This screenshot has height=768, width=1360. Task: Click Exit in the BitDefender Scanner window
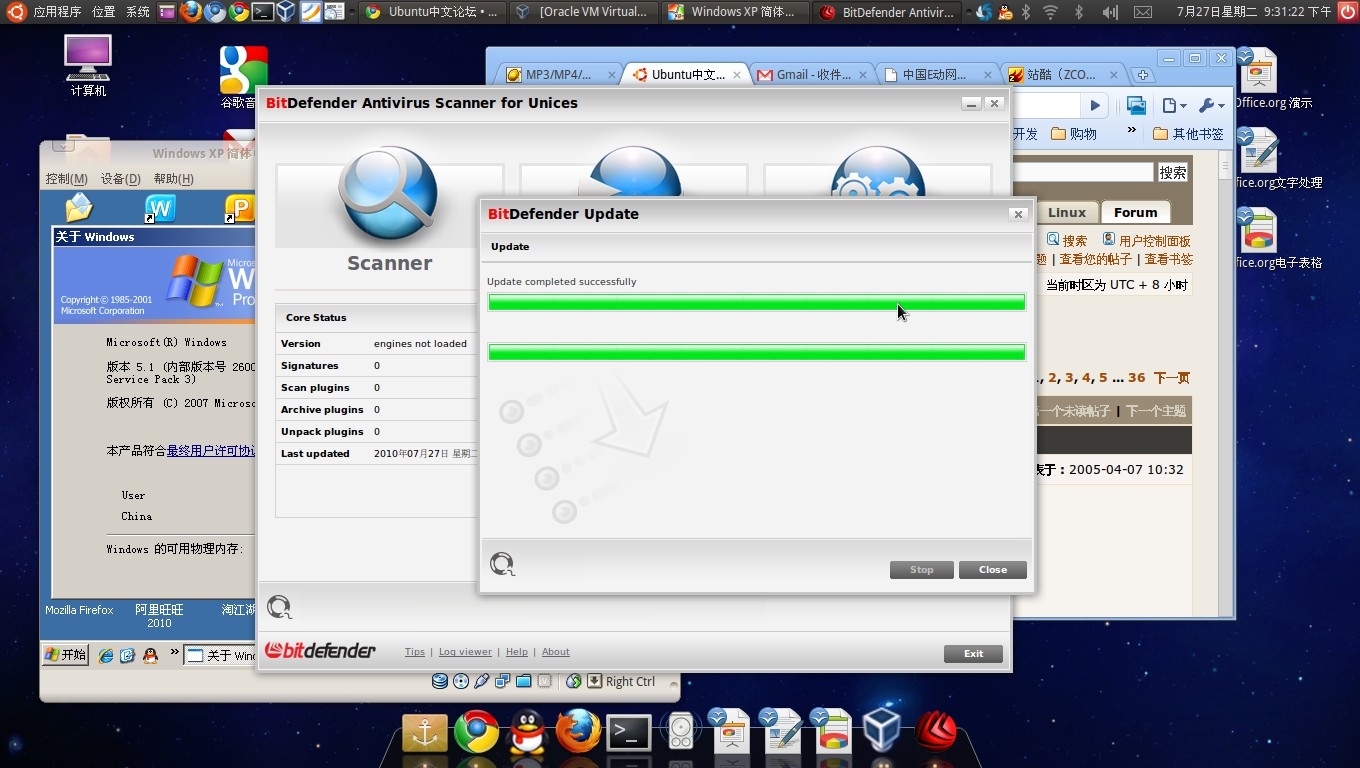pyautogui.click(x=973, y=654)
